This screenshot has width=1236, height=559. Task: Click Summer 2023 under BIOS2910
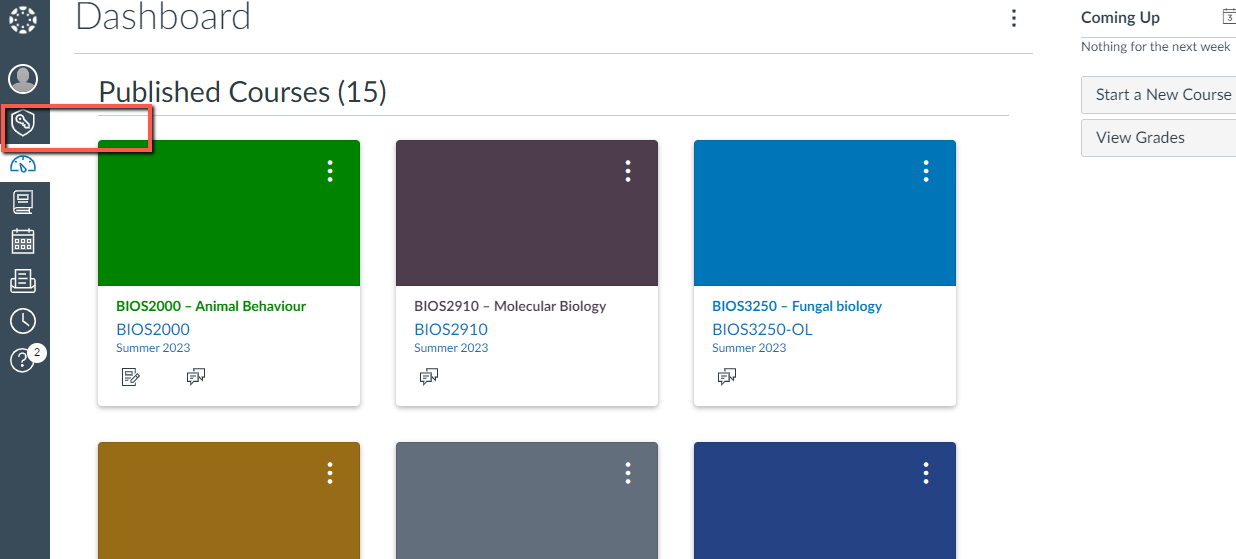(x=451, y=348)
